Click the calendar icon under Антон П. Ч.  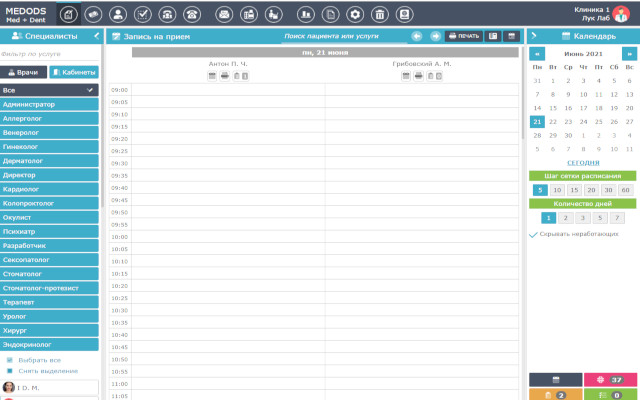tap(212, 76)
